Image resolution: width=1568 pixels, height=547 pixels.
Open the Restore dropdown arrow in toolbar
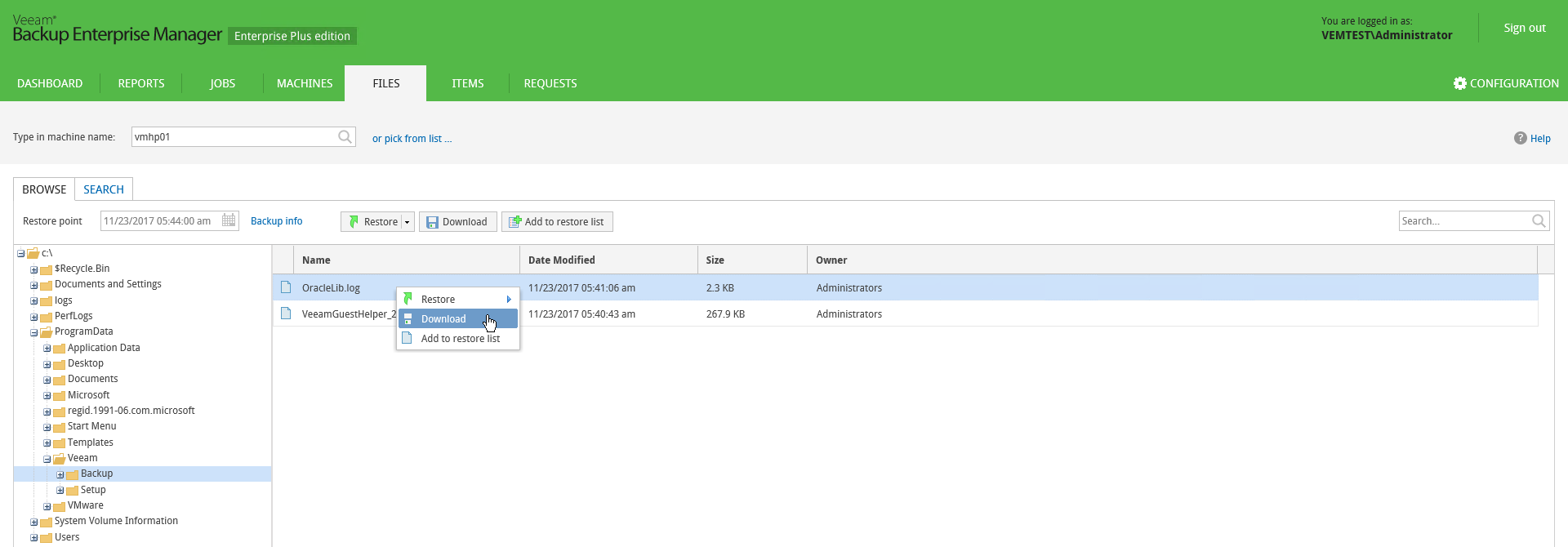(x=407, y=222)
